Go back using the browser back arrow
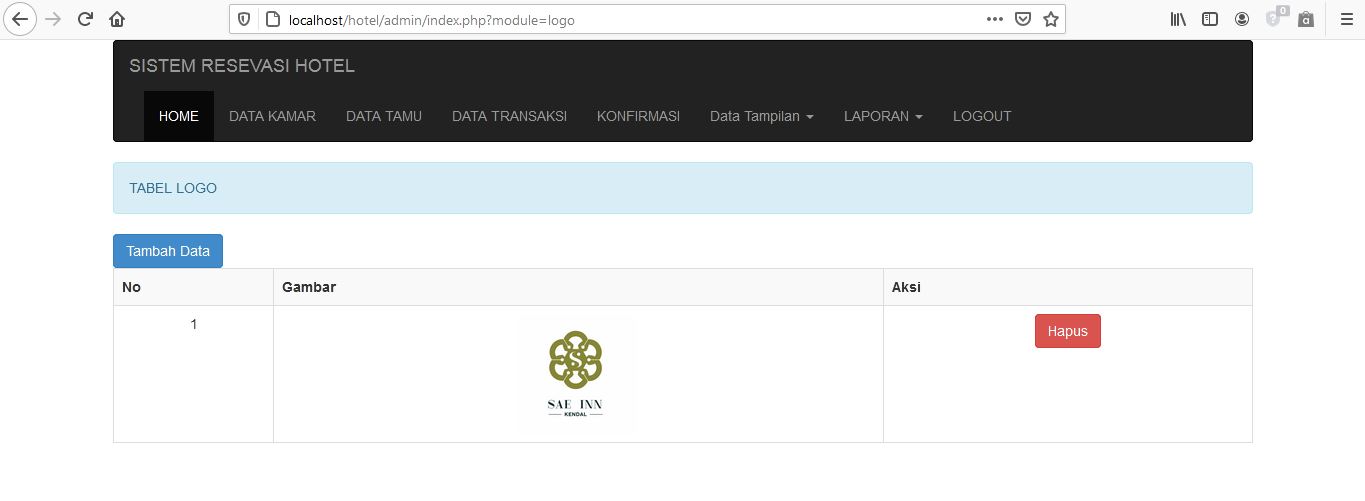 [19, 19]
